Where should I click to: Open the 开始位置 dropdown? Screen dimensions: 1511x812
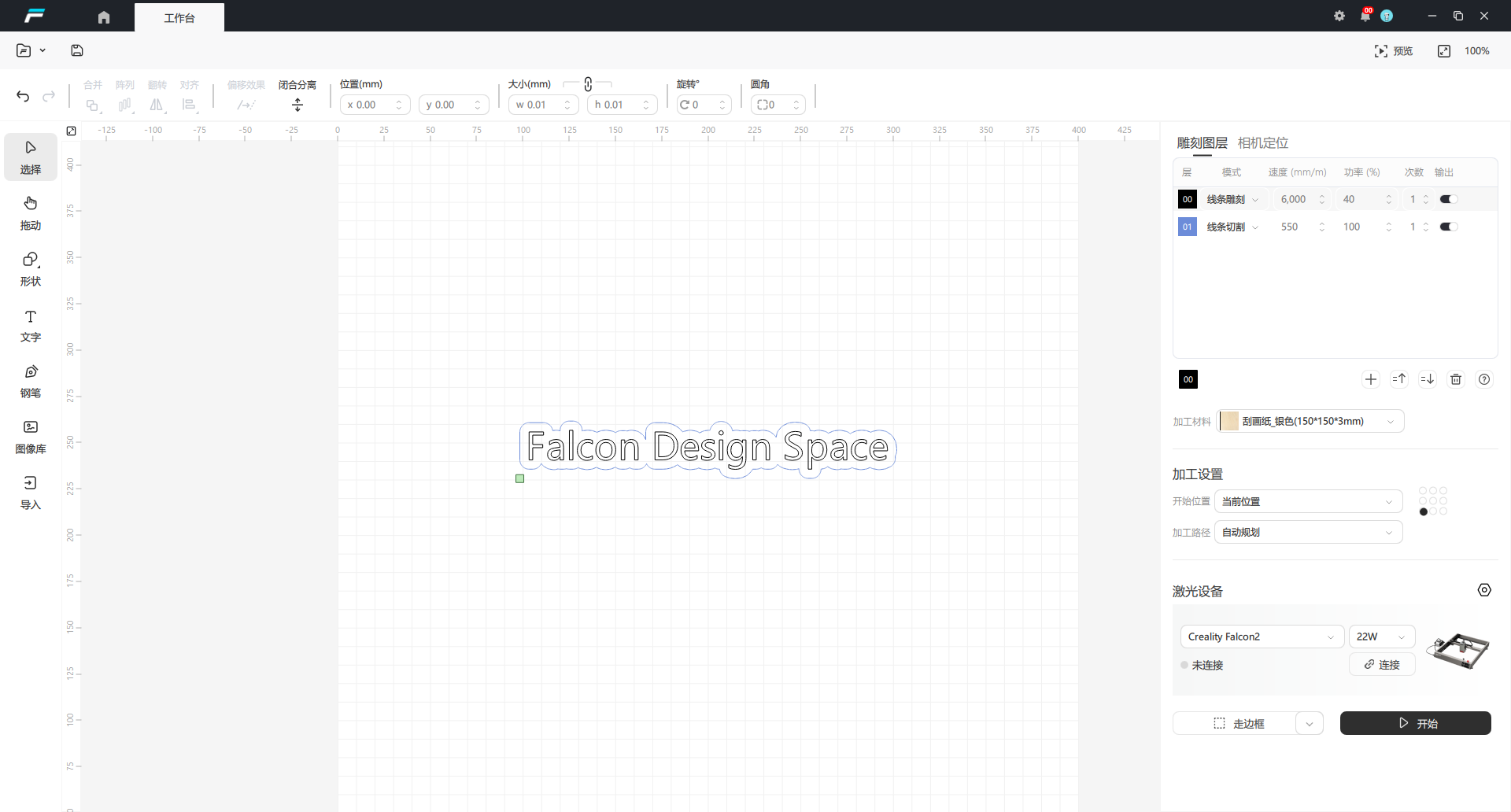click(1308, 501)
